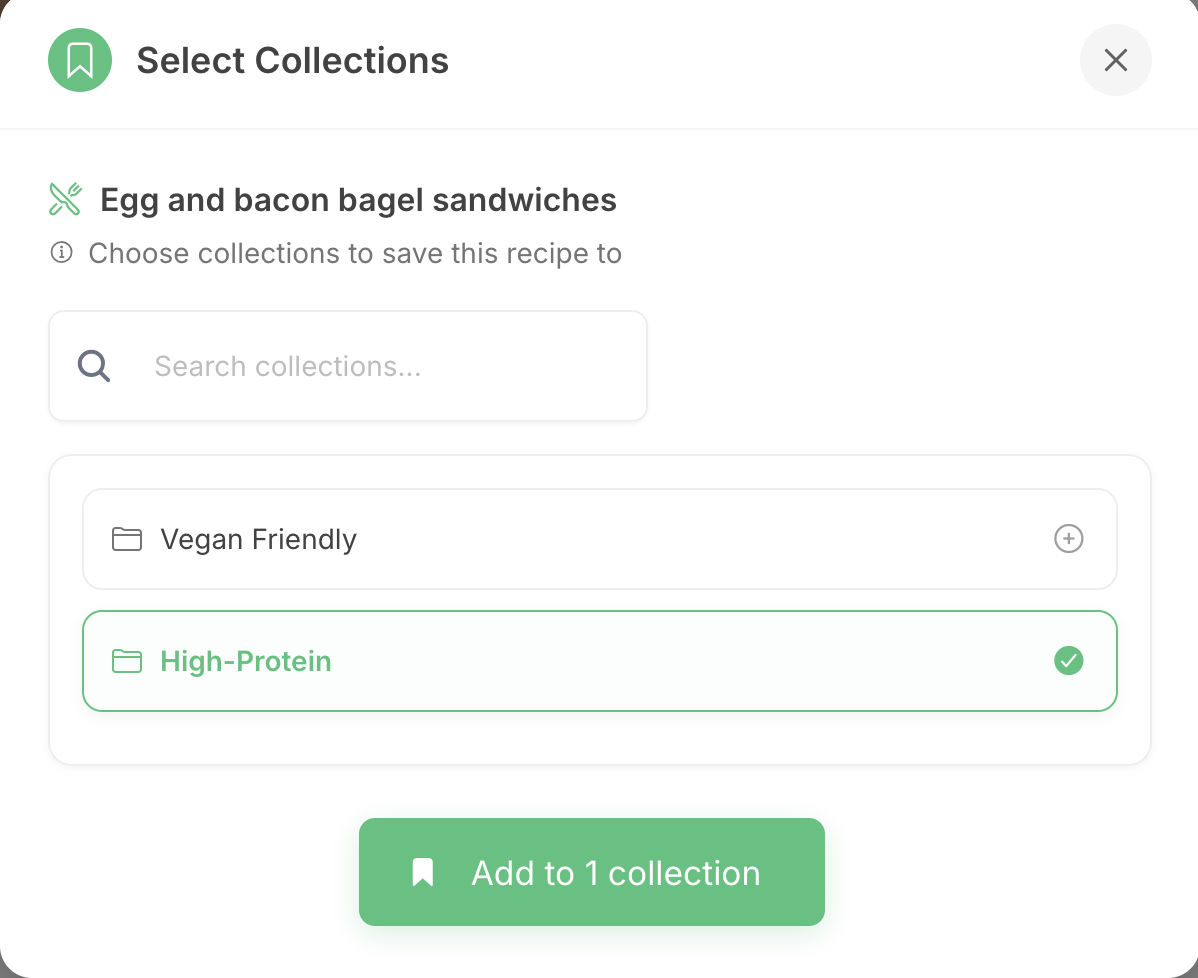Click the Select Collections title
The width and height of the screenshot is (1198, 978).
tap(292, 60)
